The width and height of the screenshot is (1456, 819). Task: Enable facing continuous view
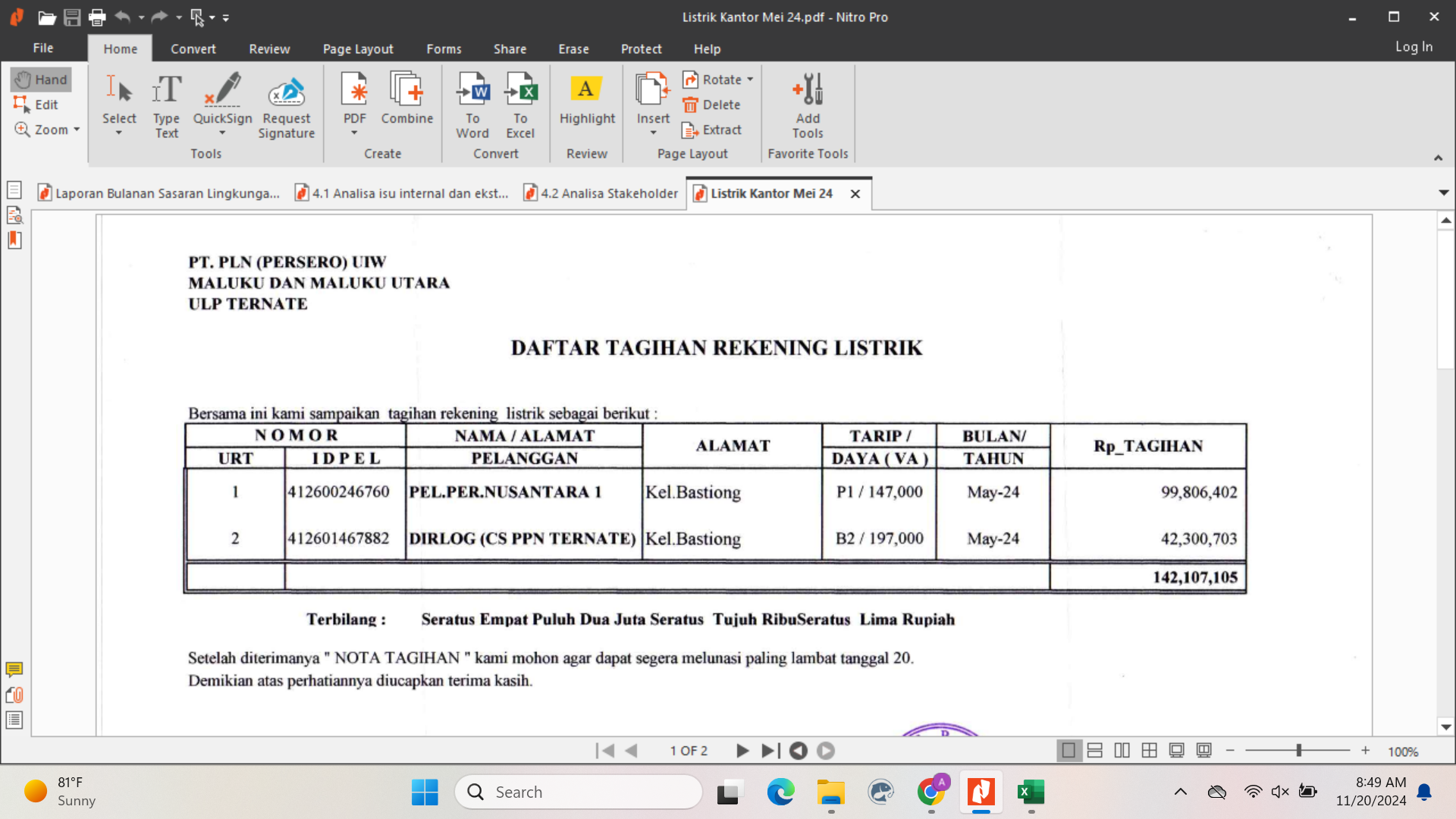coord(1150,751)
